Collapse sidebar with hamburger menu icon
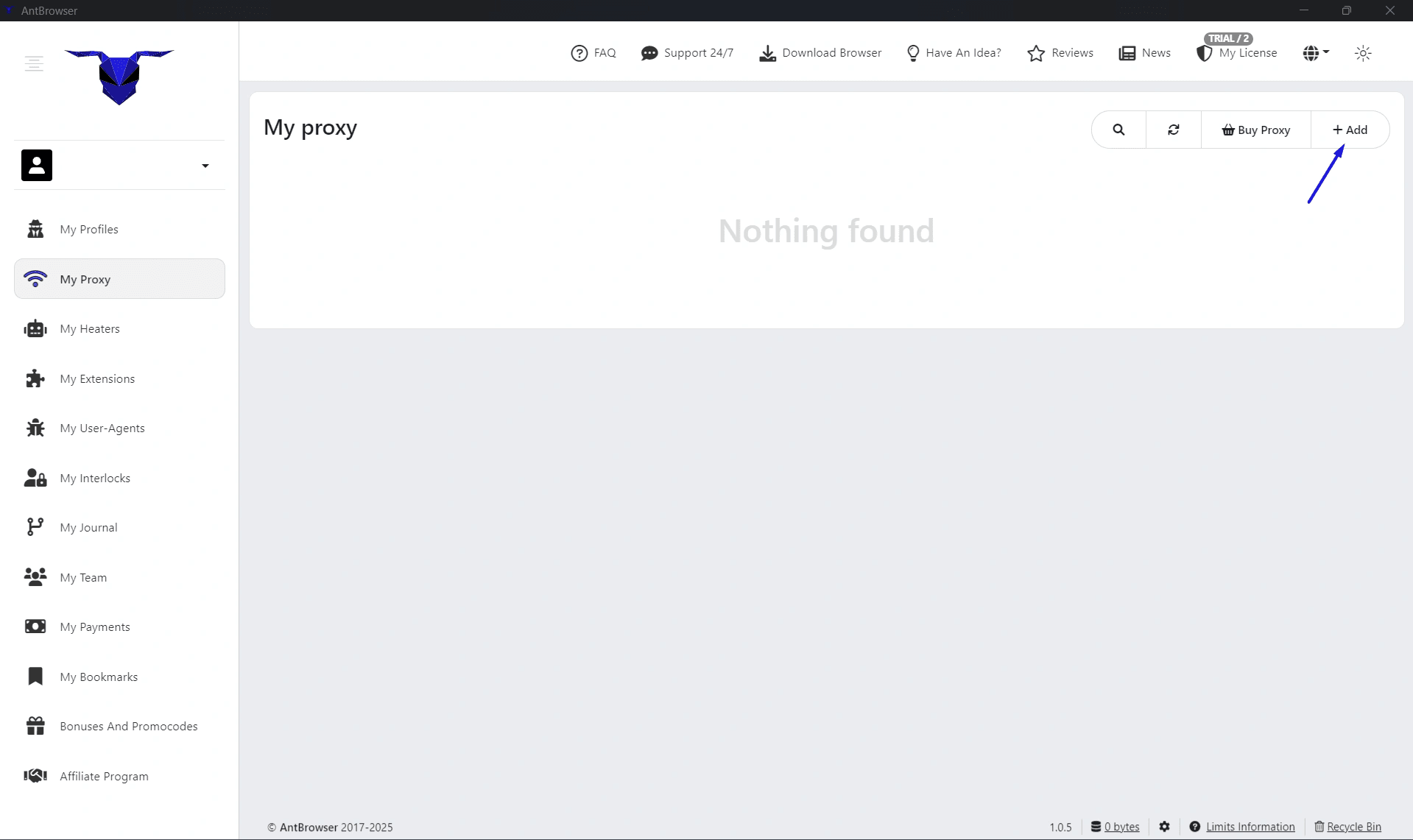 (34, 63)
